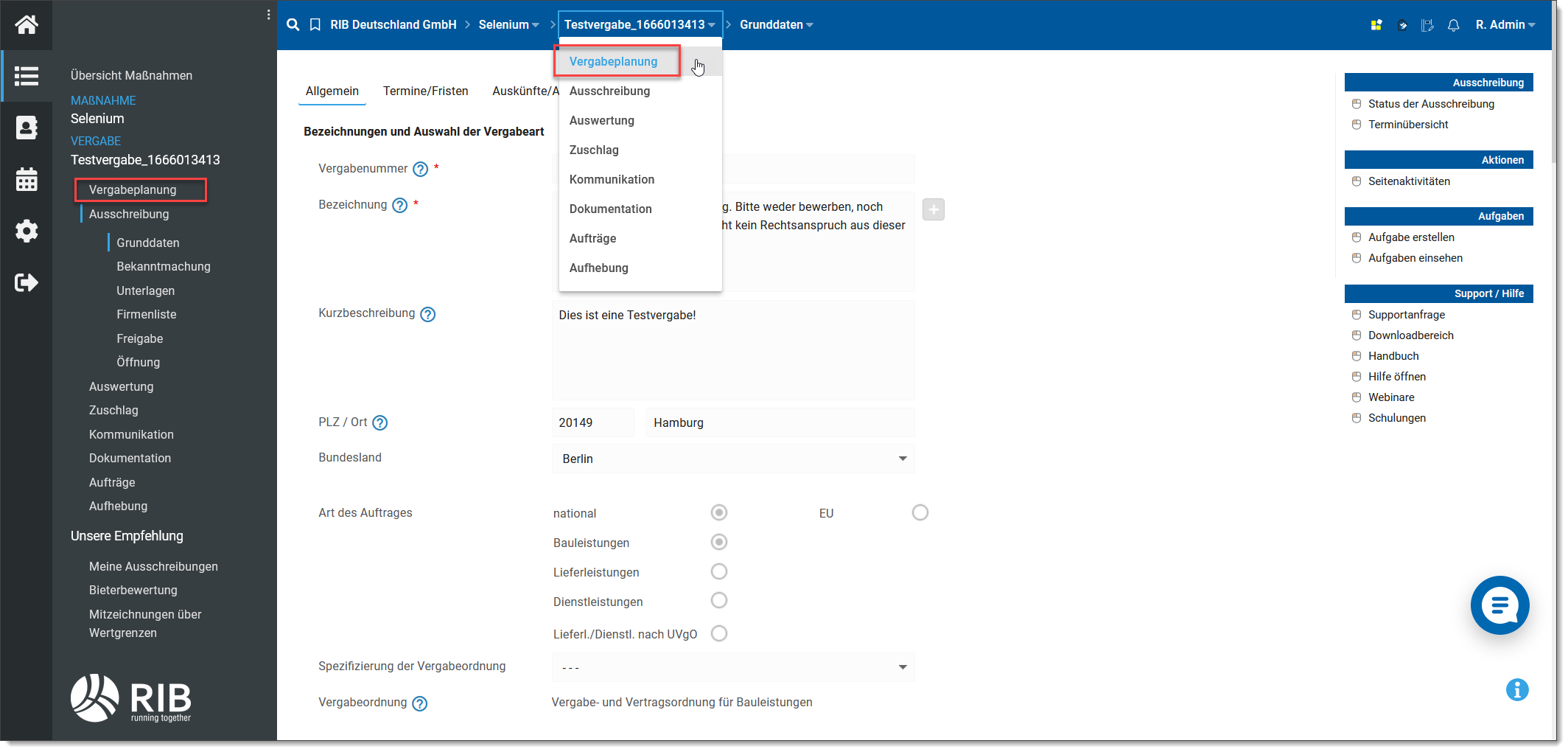Open the contacts address book icon
This screenshot has height=752, width=1568.
(27, 128)
